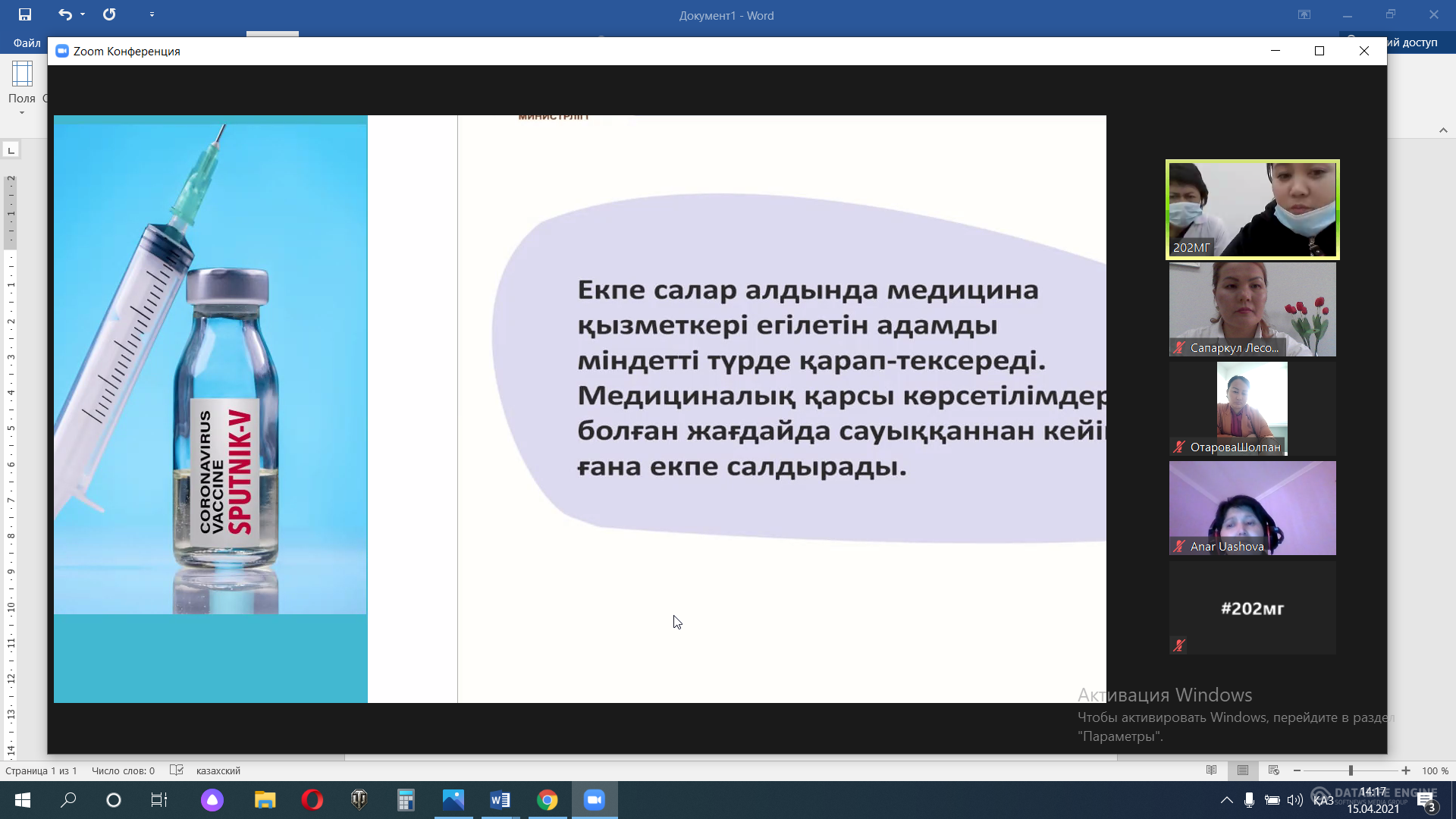Mute indicator on Сапаркул participant tile
The width and height of the screenshot is (1456, 819).
pyautogui.click(x=1178, y=348)
